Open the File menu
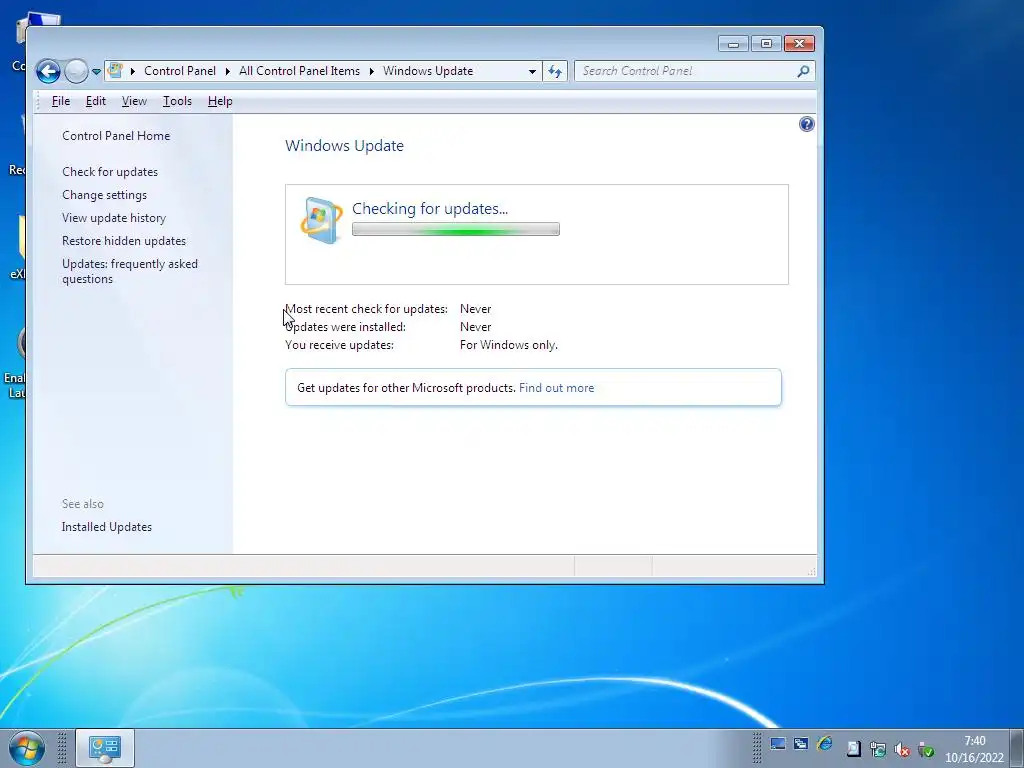Screen dimensions: 1024x768 [61, 101]
